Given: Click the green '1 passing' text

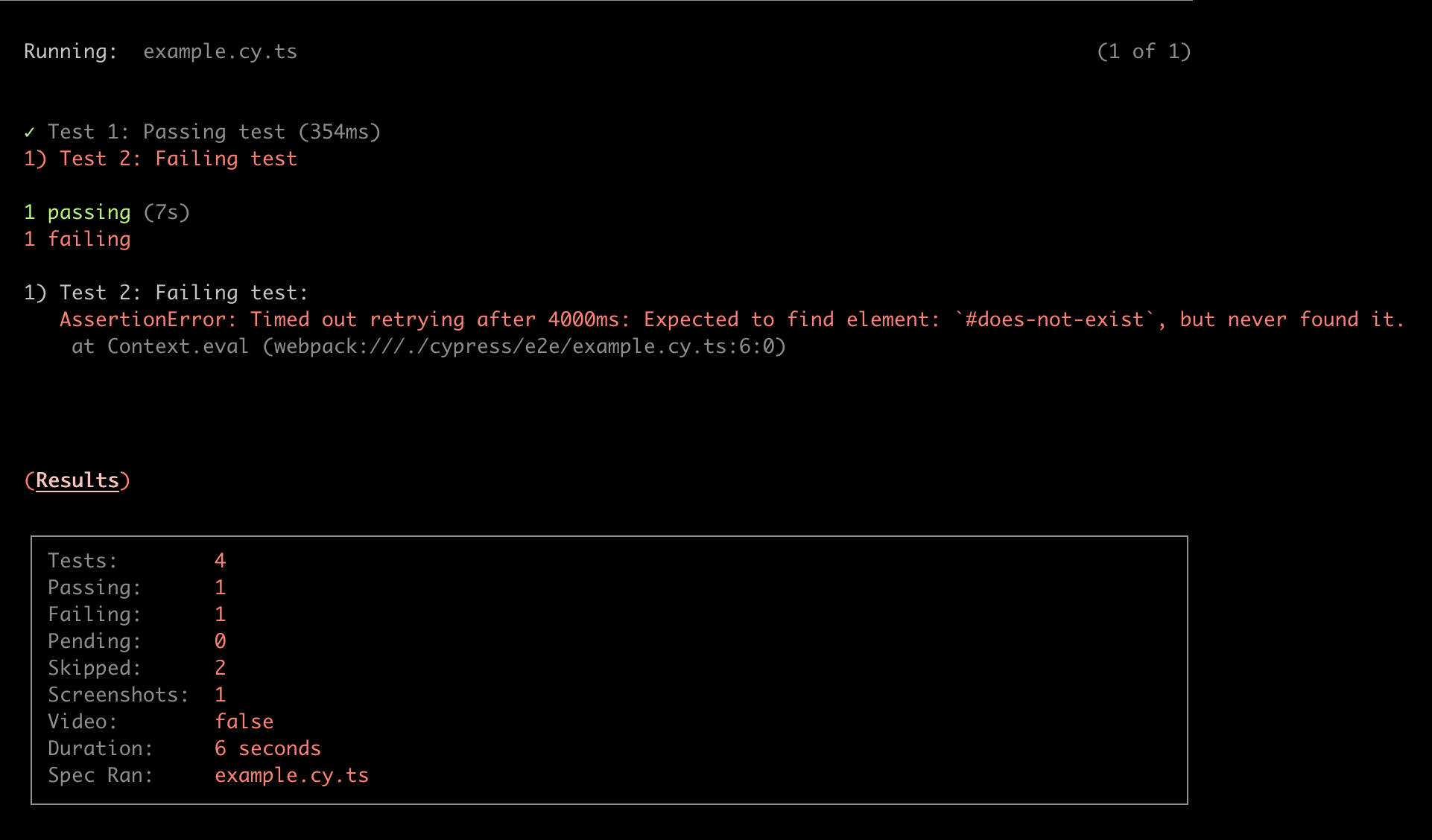Looking at the screenshot, I should [x=77, y=212].
